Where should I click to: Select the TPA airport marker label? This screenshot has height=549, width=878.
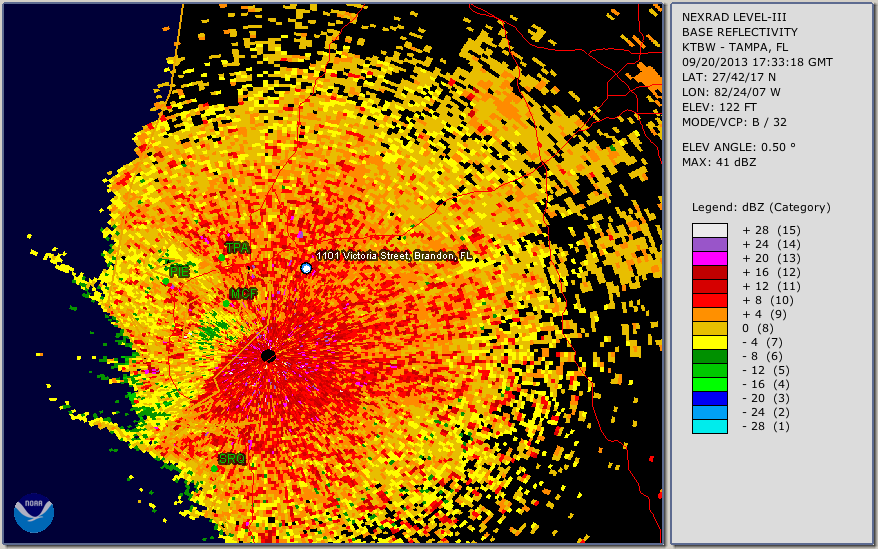coord(237,248)
